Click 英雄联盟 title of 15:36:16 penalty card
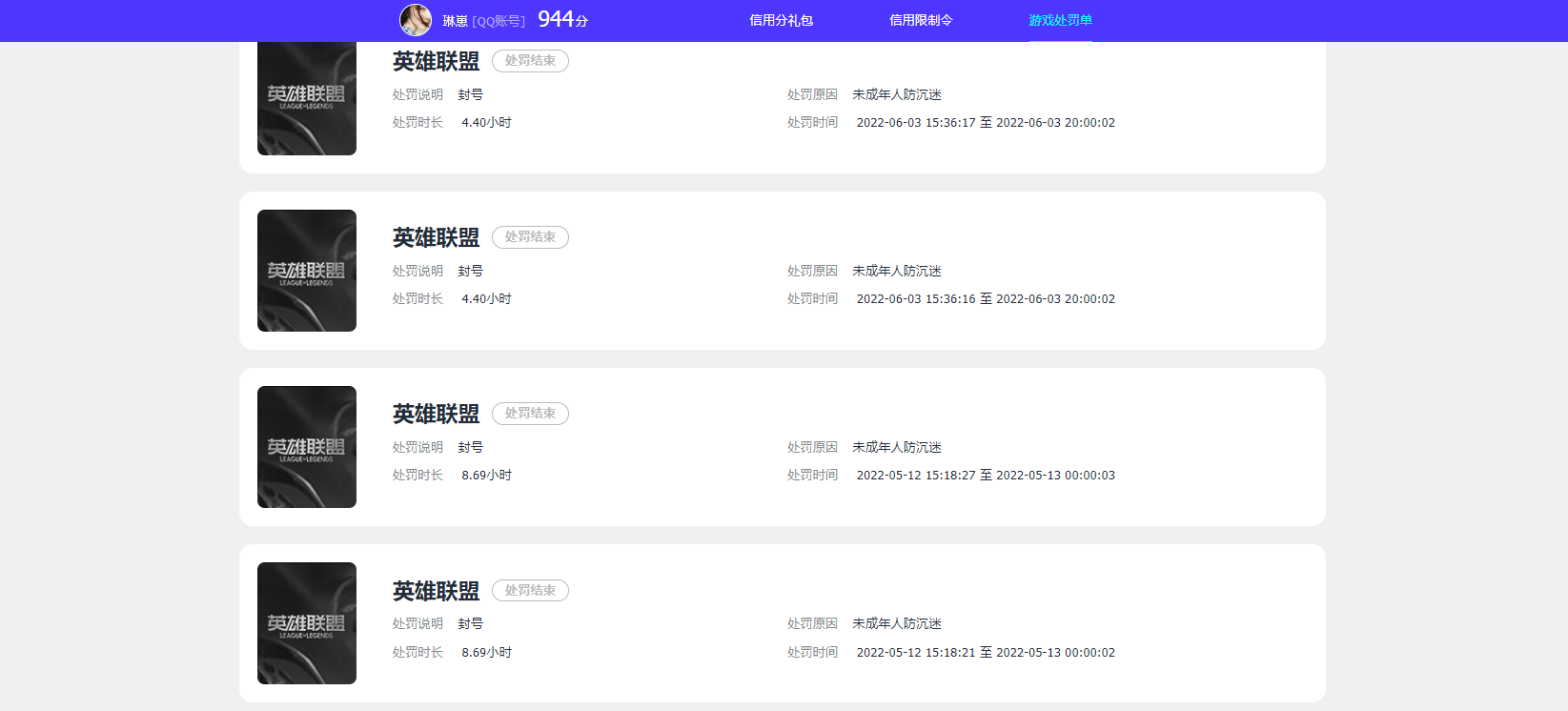 click(x=436, y=237)
